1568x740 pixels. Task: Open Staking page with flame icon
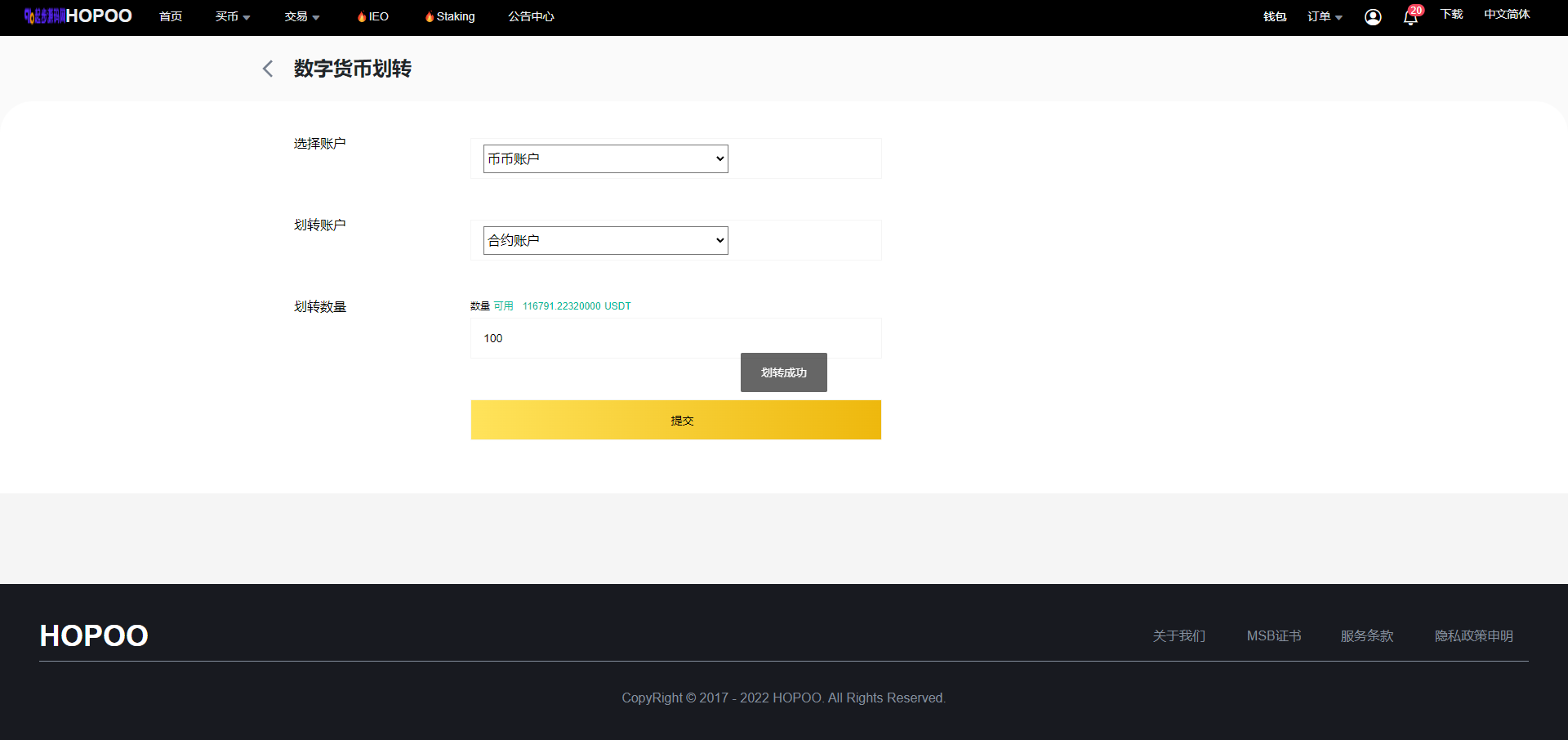point(450,17)
